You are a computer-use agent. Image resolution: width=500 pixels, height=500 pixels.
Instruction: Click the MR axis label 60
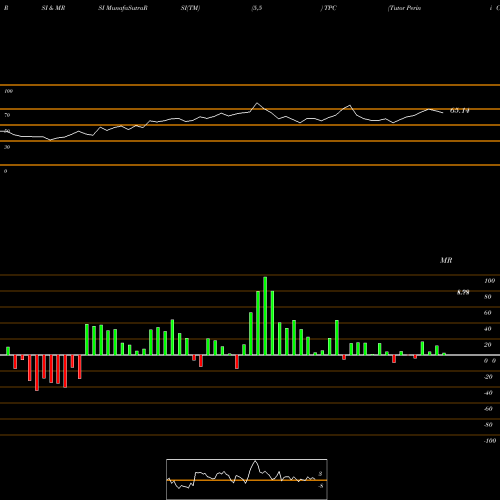[x=488, y=313]
